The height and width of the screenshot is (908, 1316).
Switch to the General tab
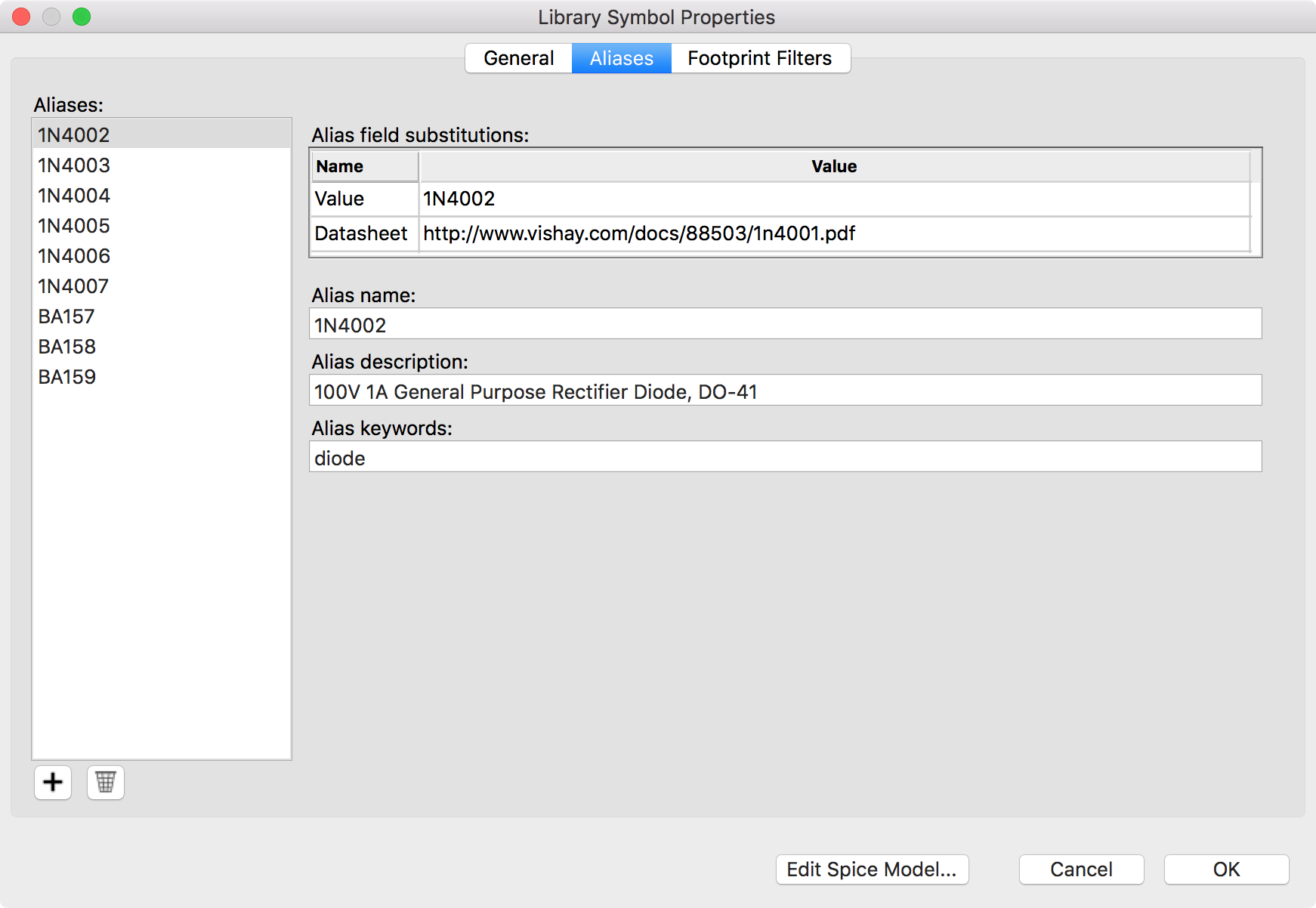518,58
